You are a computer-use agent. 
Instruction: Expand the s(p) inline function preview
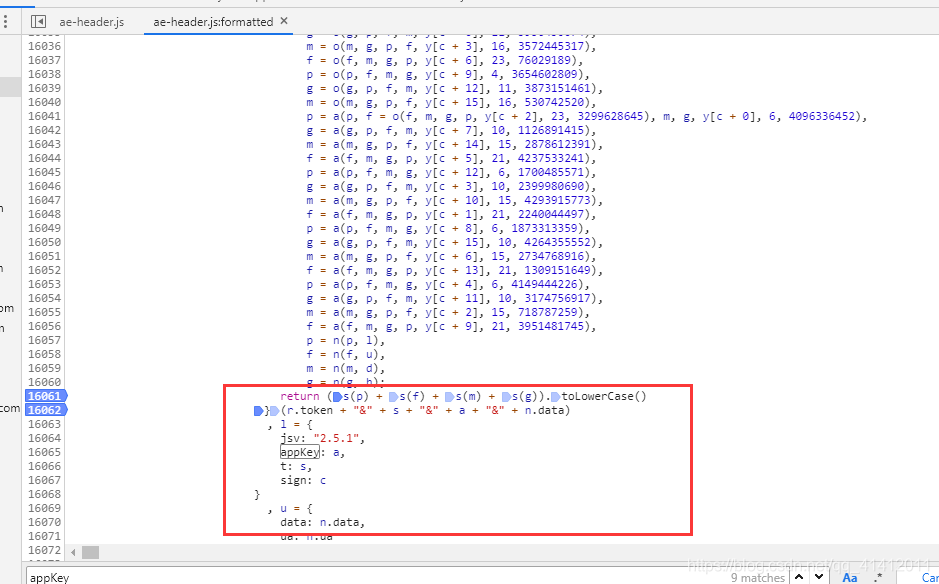[x=337, y=397]
